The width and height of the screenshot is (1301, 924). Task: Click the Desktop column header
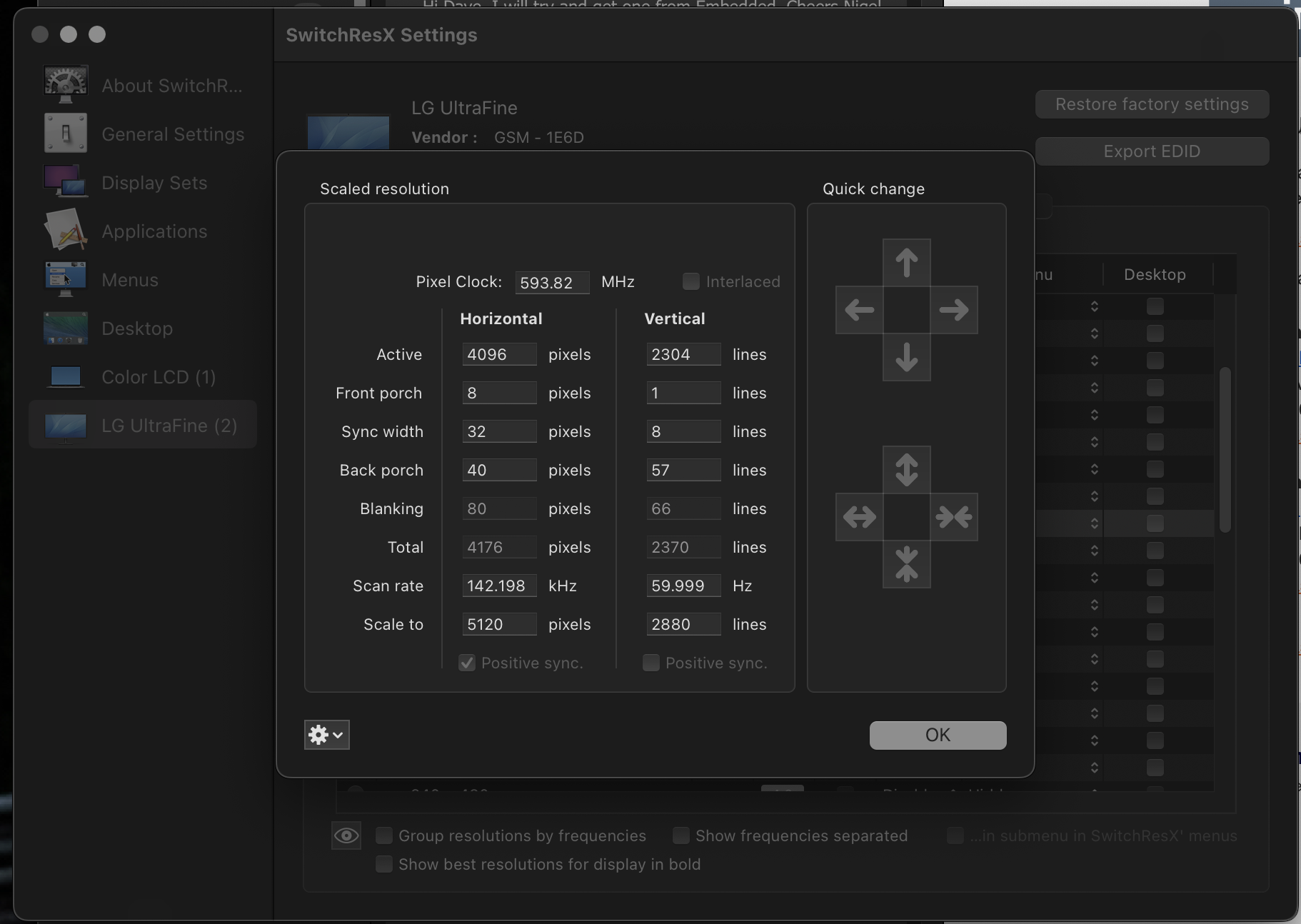(x=1155, y=274)
